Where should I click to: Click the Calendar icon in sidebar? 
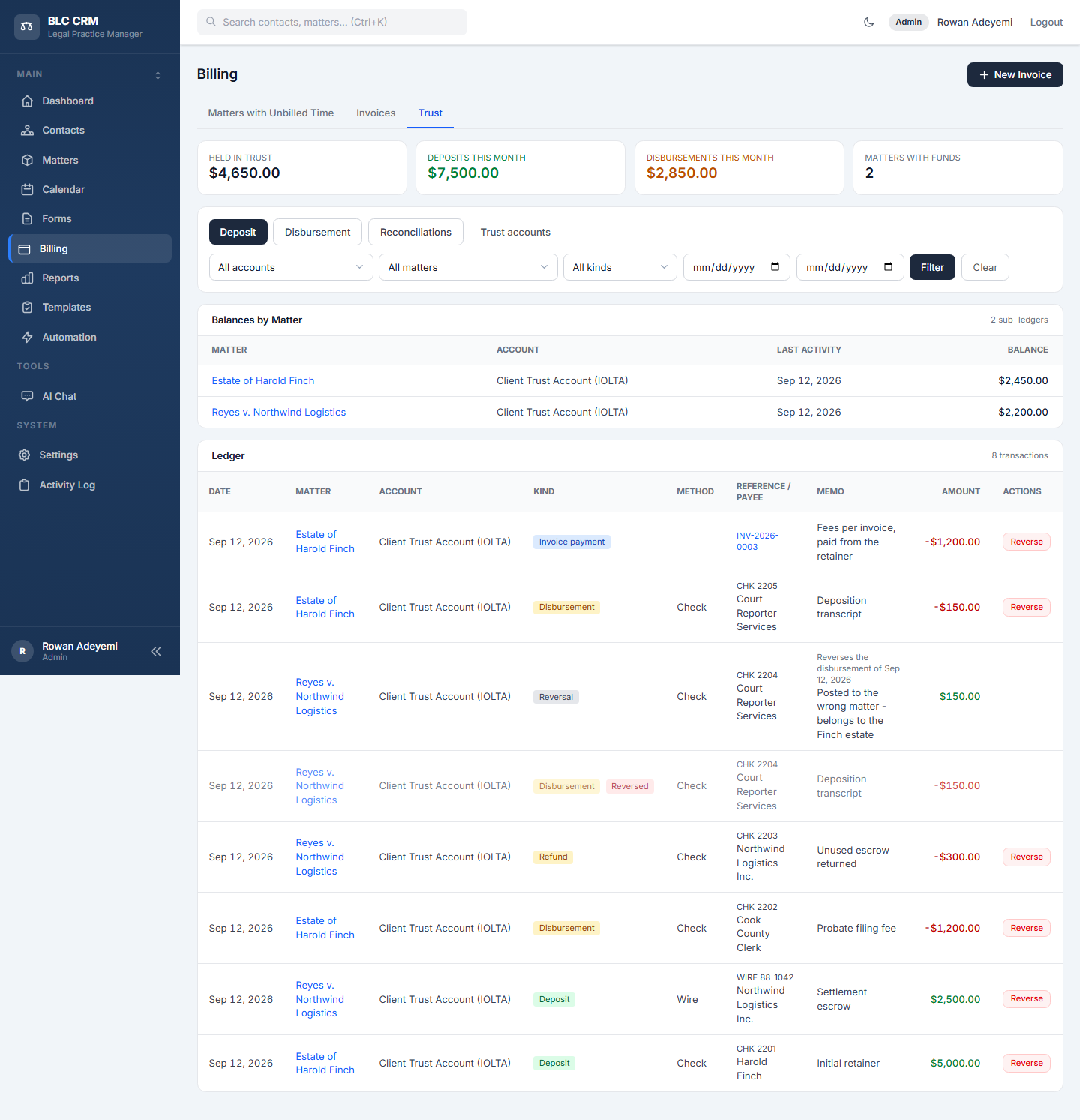point(28,190)
